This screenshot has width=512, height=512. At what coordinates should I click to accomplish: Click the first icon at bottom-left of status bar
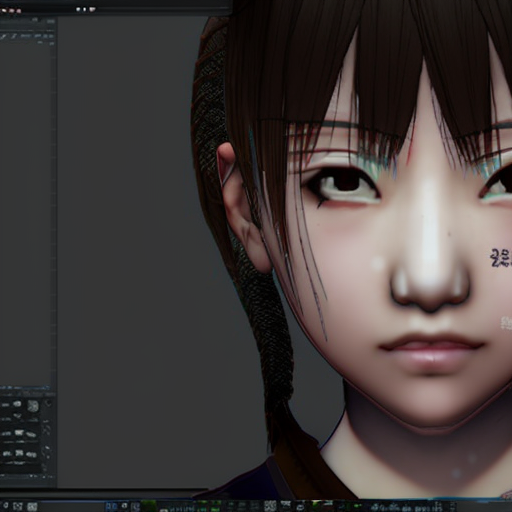[6, 506]
